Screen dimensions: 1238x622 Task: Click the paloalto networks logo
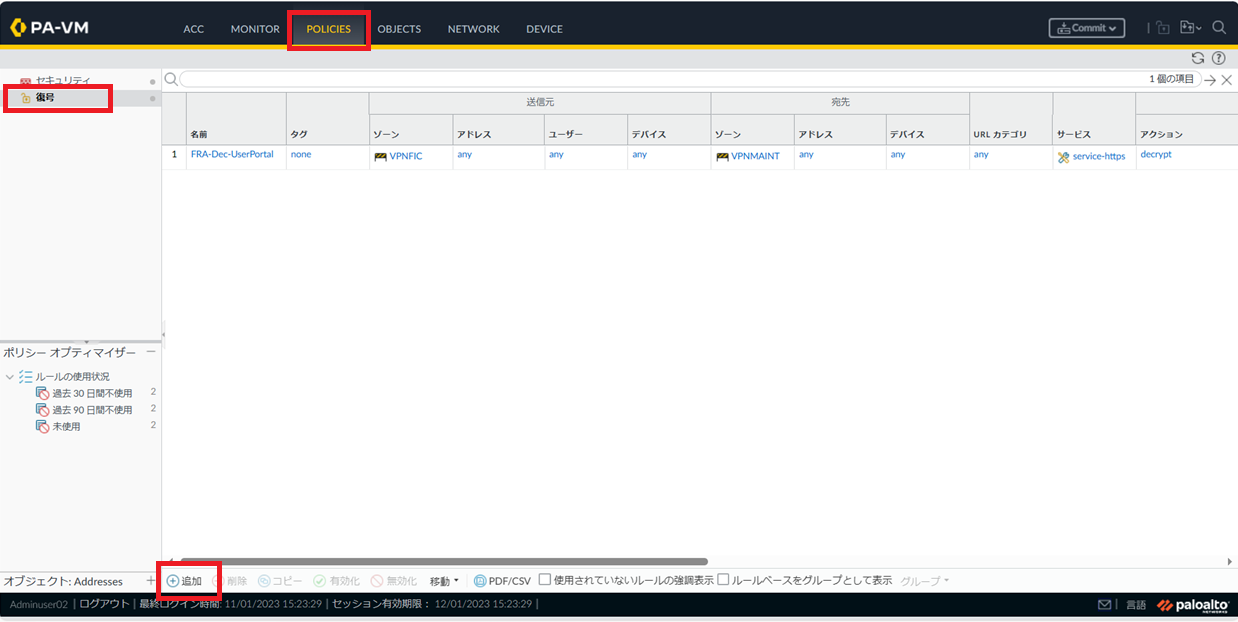[1193, 605]
